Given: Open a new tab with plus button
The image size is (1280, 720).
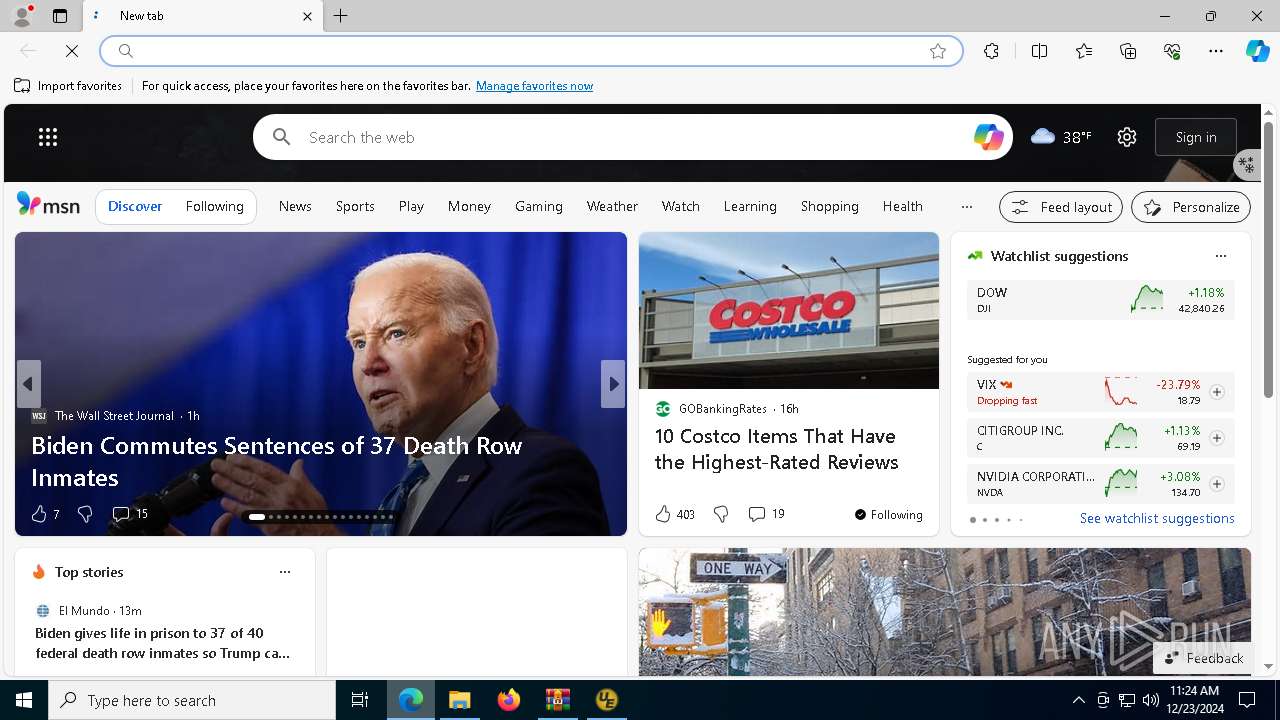Looking at the screenshot, I should pyautogui.click(x=341, y=16).
